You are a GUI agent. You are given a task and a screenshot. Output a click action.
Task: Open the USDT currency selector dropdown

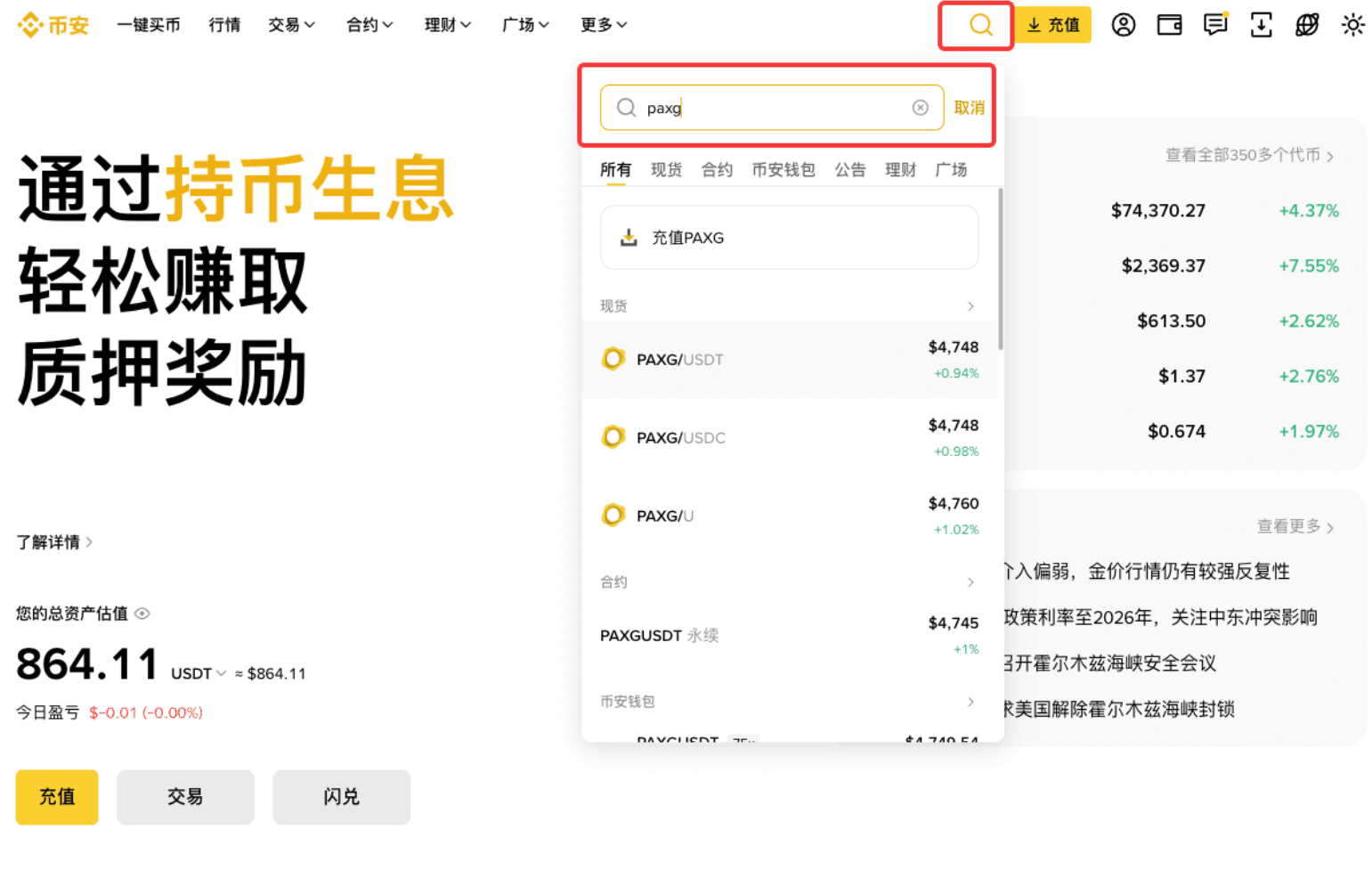click(198, 674)
